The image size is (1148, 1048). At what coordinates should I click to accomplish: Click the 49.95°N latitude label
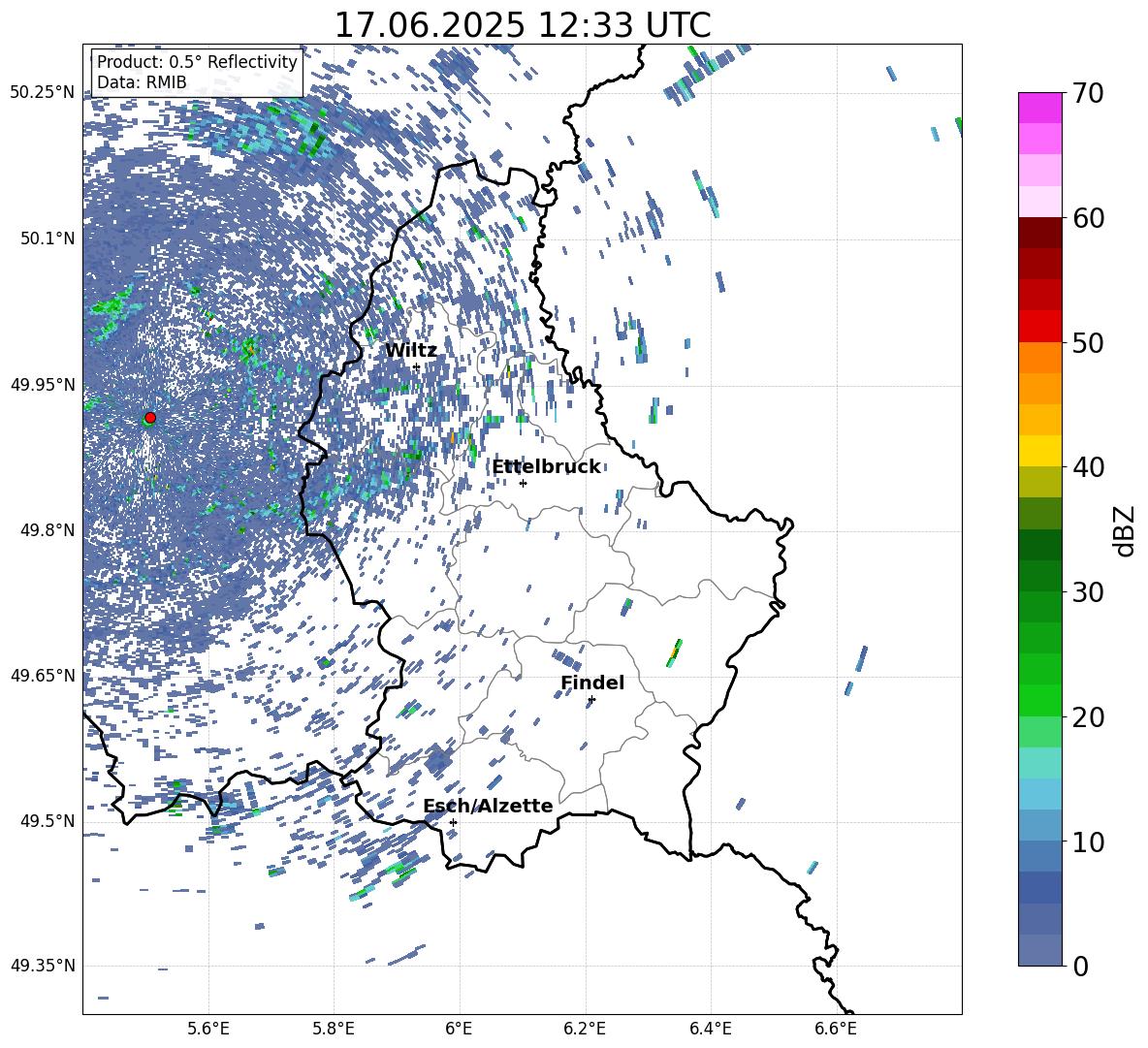43,384
